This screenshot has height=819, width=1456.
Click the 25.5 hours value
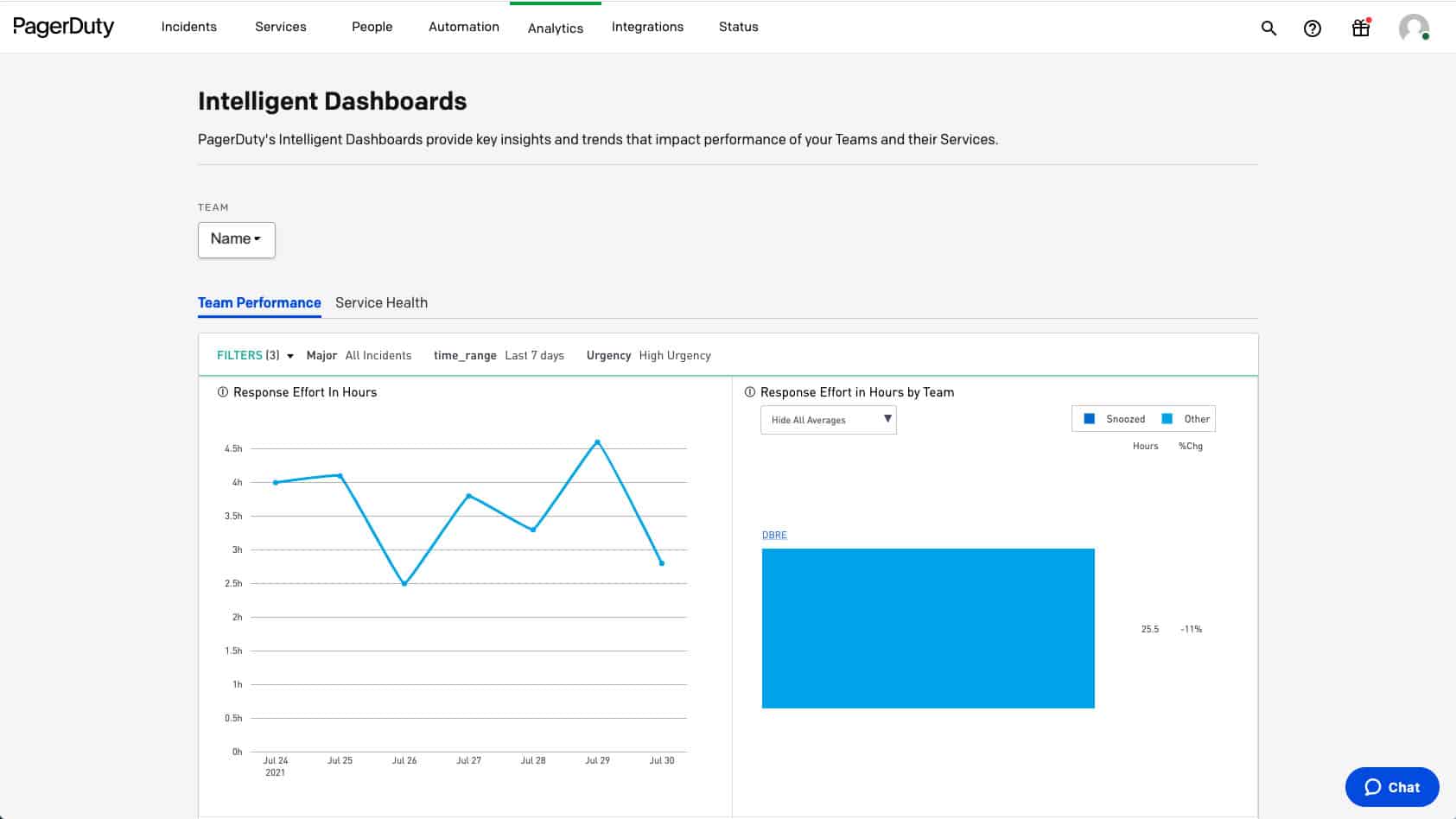pos(1150,629)
